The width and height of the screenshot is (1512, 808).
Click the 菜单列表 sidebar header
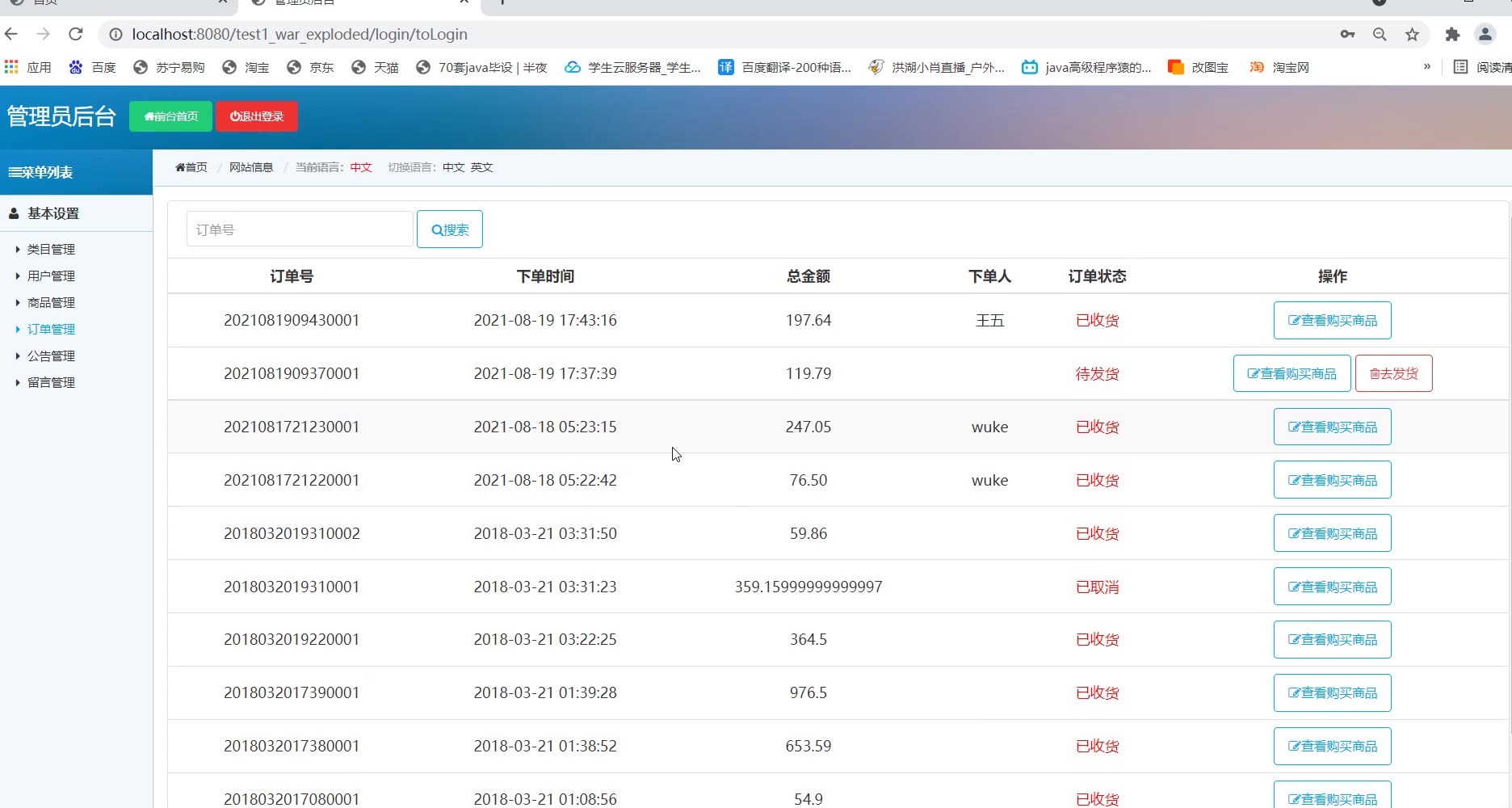pos(76,172)
